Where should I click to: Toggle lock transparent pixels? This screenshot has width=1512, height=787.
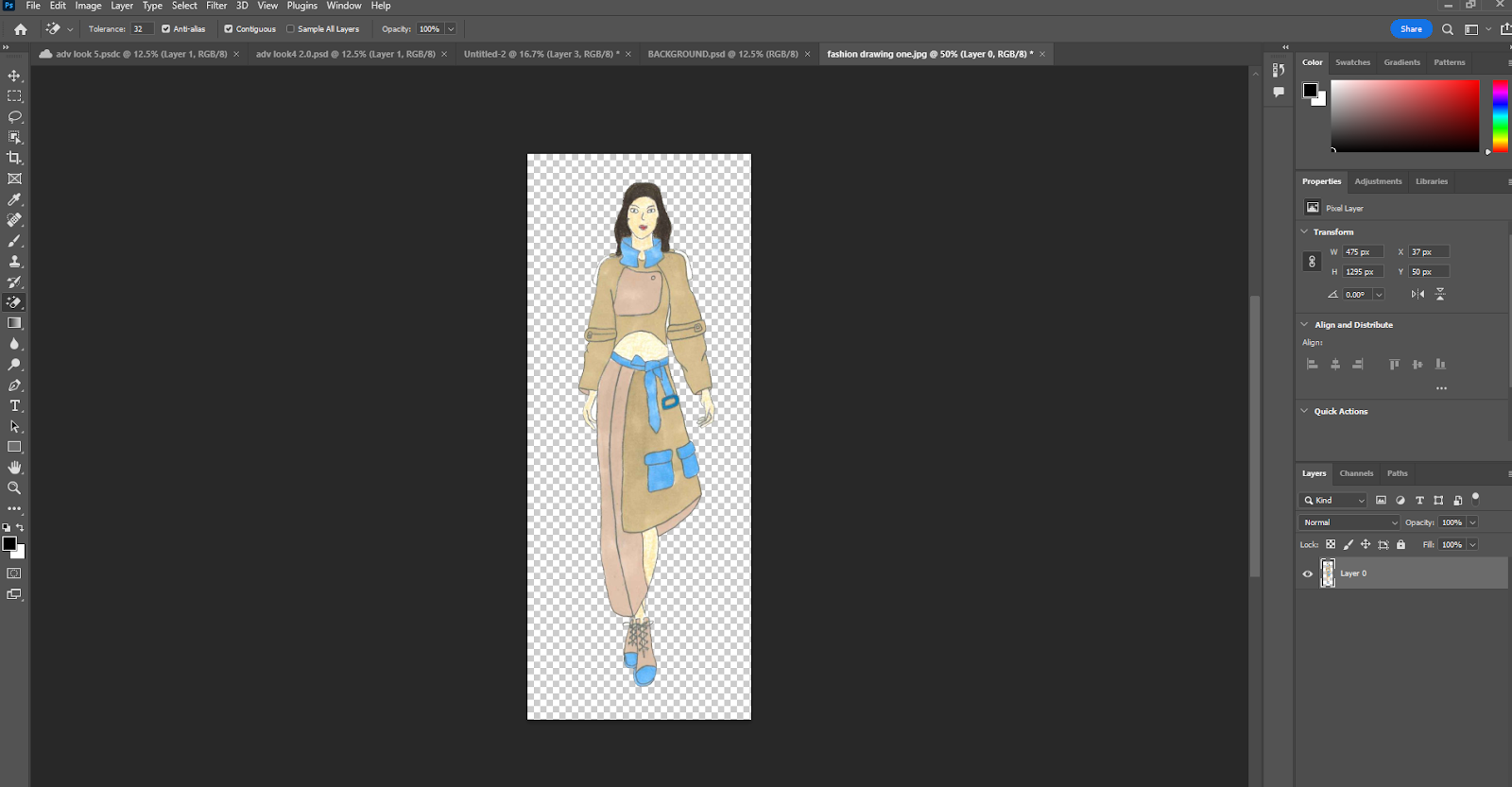point(1331,544)
